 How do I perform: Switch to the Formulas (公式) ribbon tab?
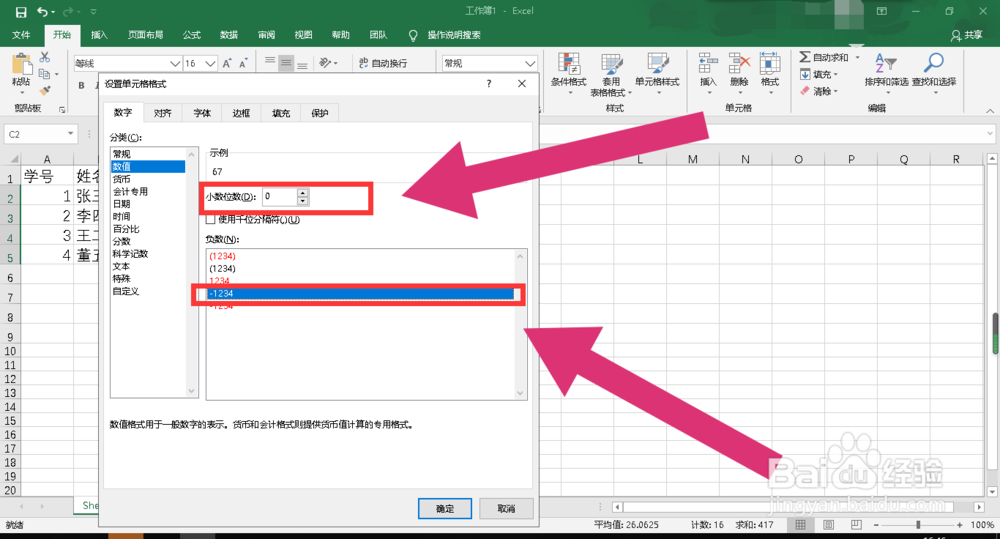191,35
